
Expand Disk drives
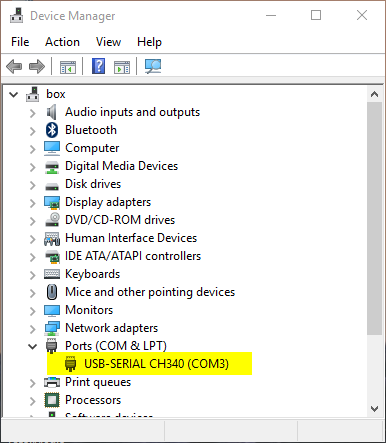point(33,185)
